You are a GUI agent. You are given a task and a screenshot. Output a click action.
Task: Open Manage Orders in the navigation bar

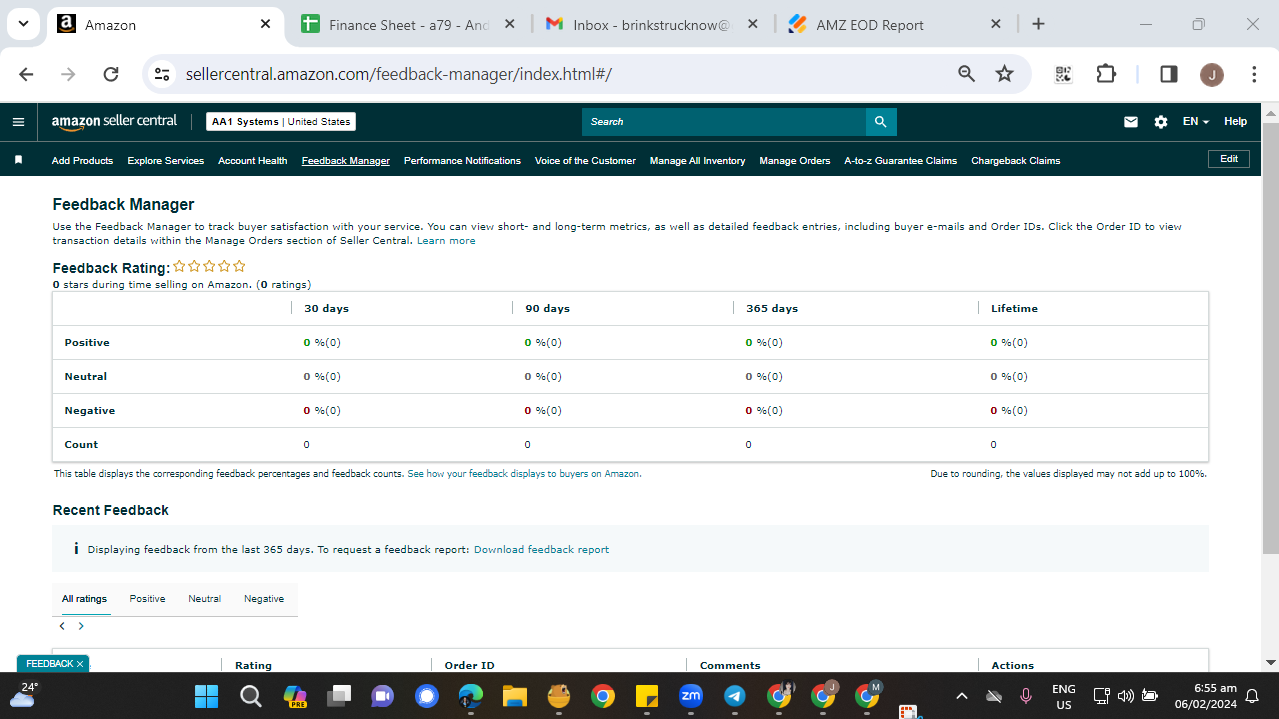[795, 161]
